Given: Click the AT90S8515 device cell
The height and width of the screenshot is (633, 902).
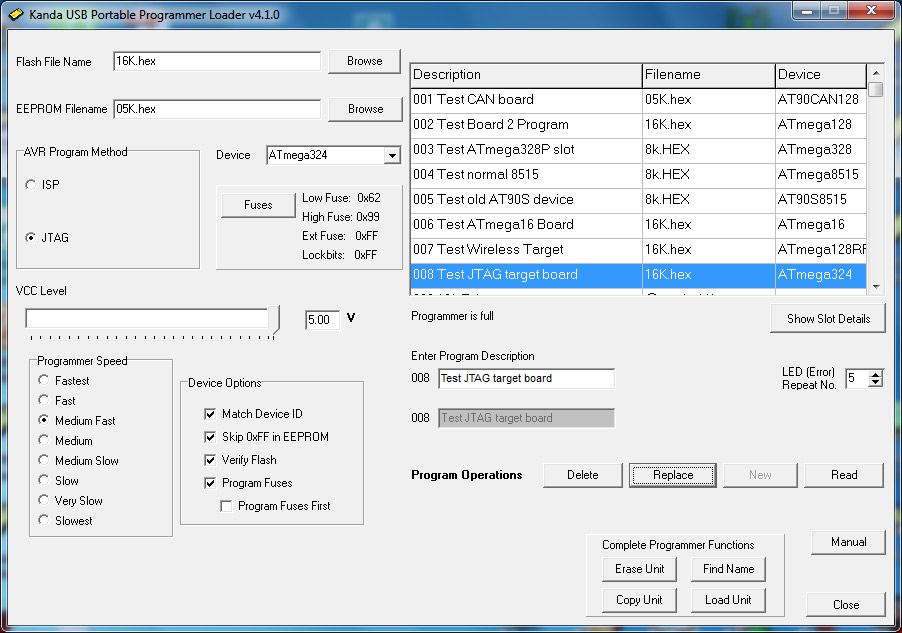Looking at the screenshot, I should click(x=821, y=200).
